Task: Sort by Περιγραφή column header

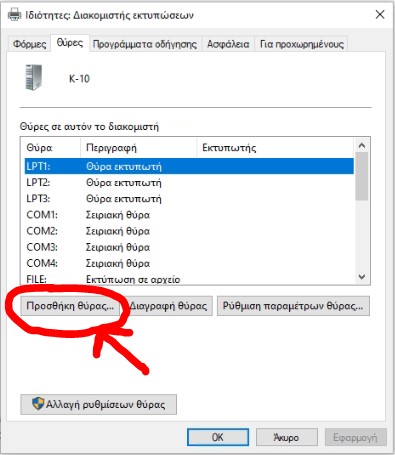Action: pyautogui.click(x=138, y=147)
